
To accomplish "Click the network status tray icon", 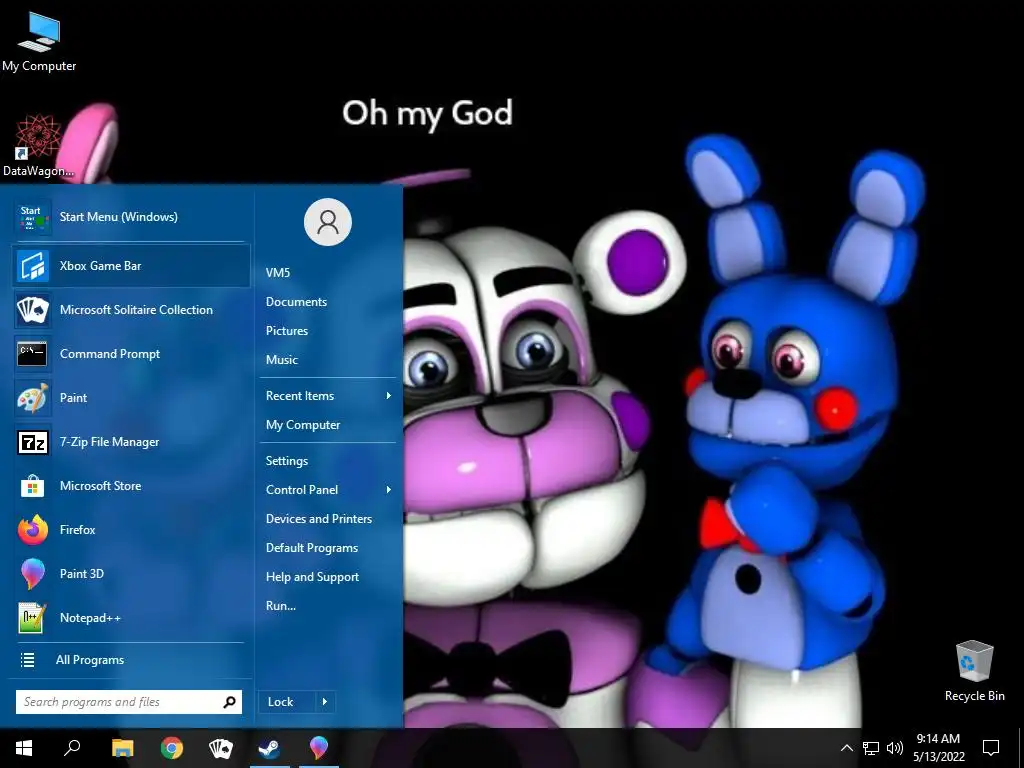I will [x=871, y=748].
